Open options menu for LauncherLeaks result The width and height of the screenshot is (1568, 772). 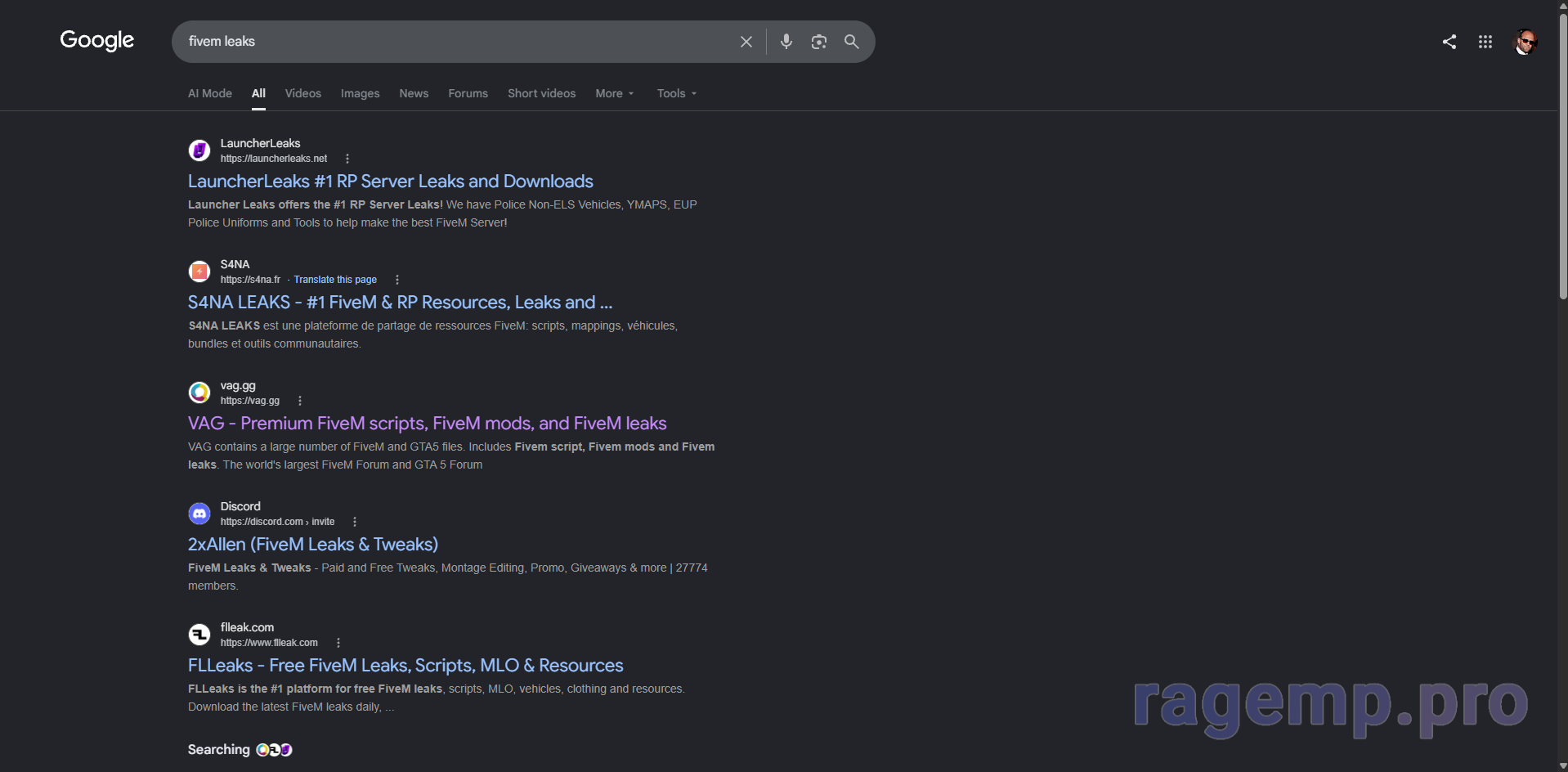click(x=347, y=159)
